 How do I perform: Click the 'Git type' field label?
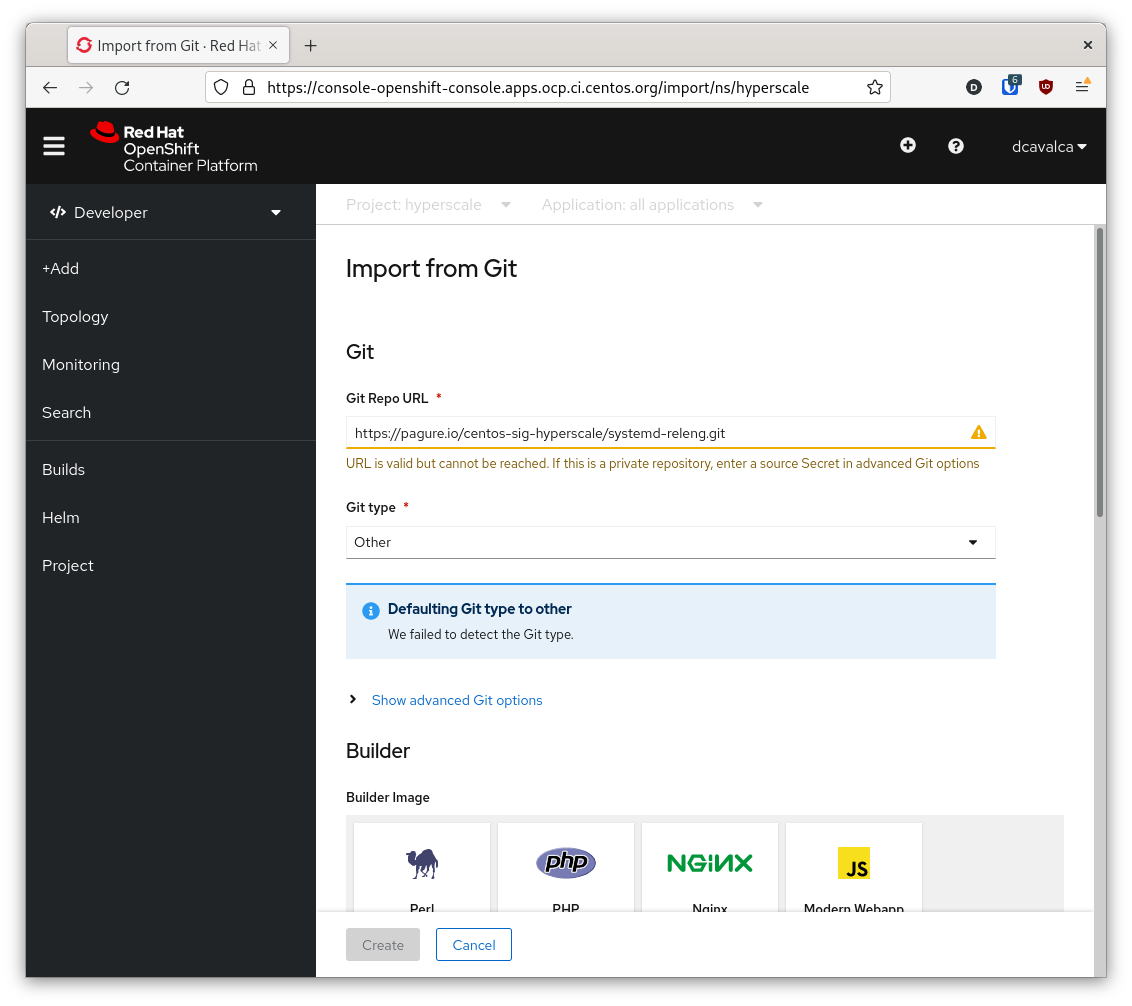click(x=370, y=507)
